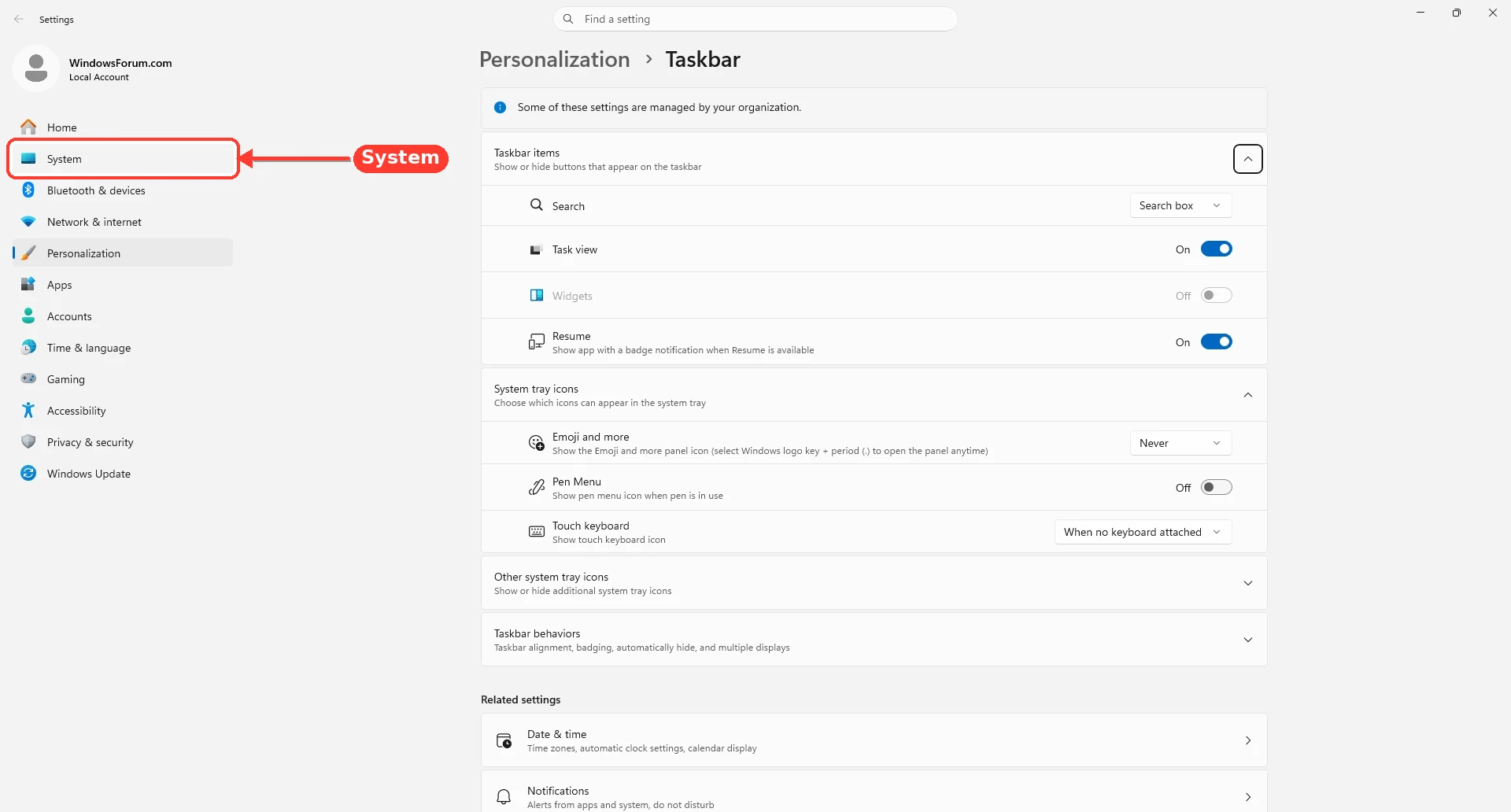
Task: Collapse the System tray icons chevron
Action: 1248,395
